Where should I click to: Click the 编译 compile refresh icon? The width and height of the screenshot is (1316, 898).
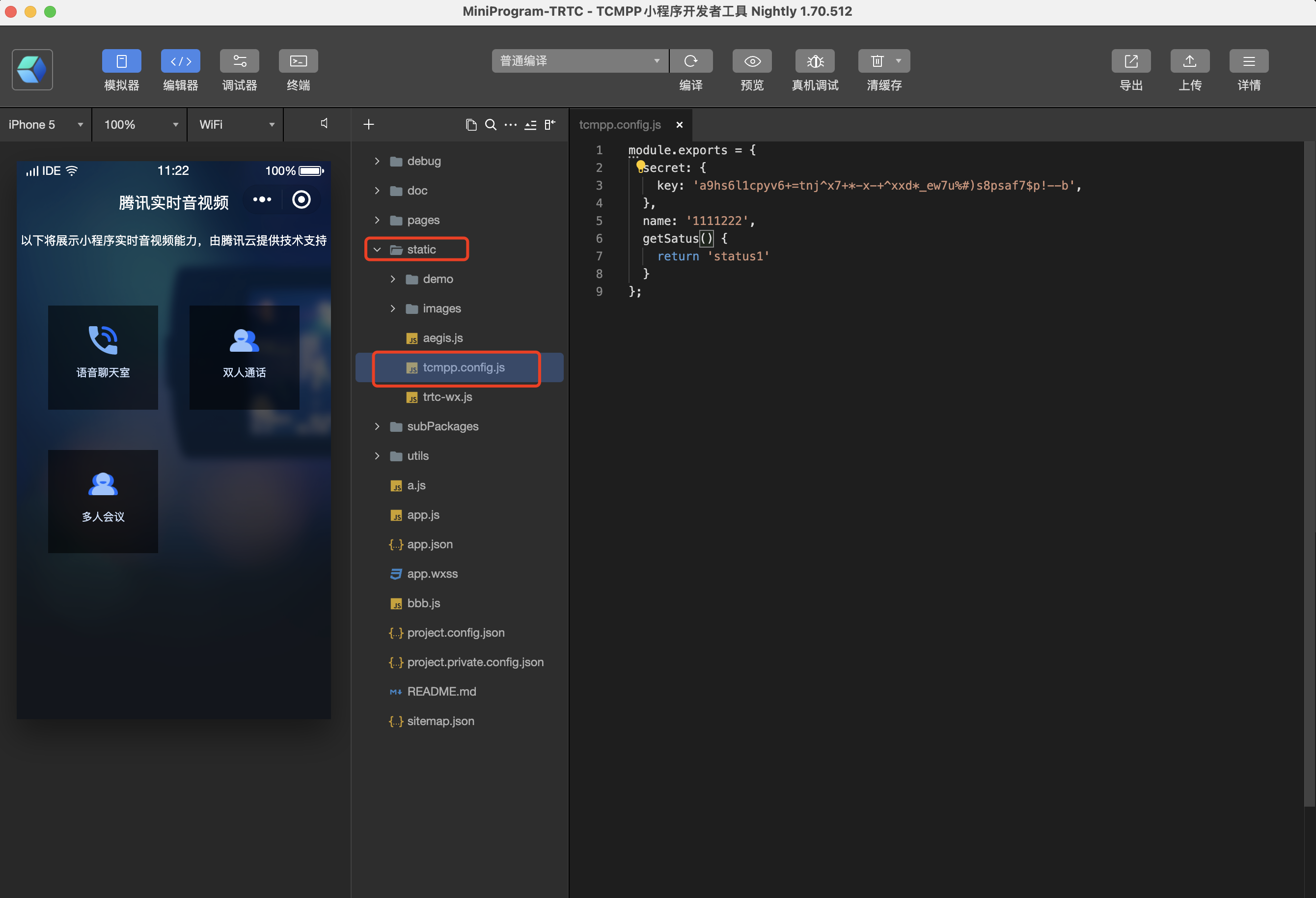coord(690,61)
